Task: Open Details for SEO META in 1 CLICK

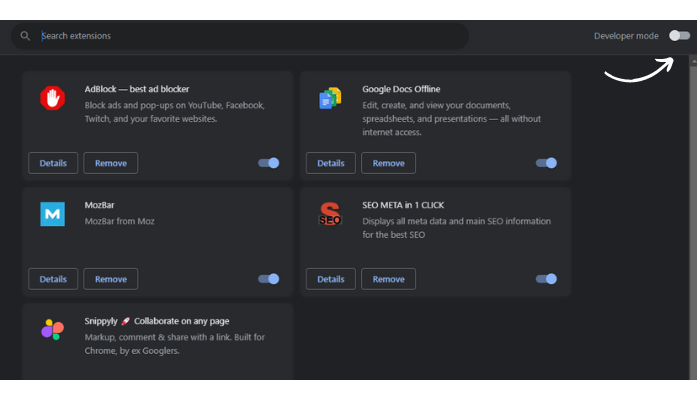Action: [x=331, y=279]
